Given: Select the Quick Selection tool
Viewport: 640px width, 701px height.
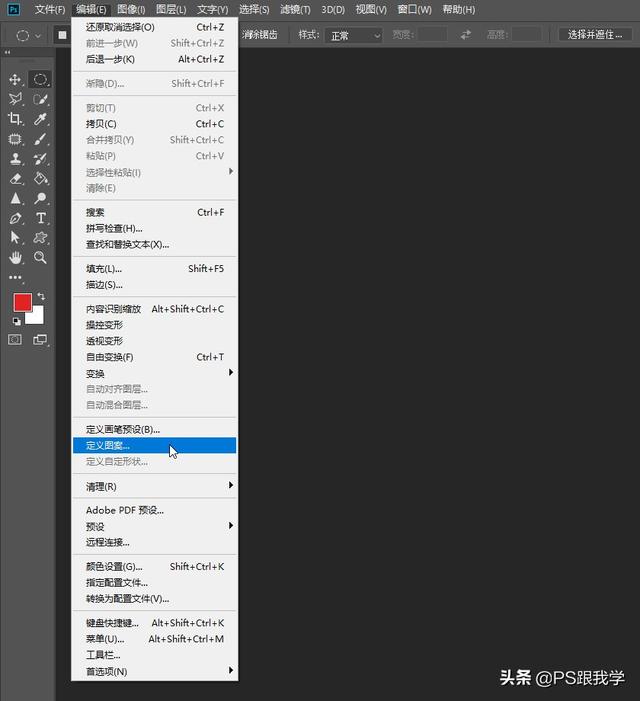Looking at the screenshot, I should click(x=40, y=99).
